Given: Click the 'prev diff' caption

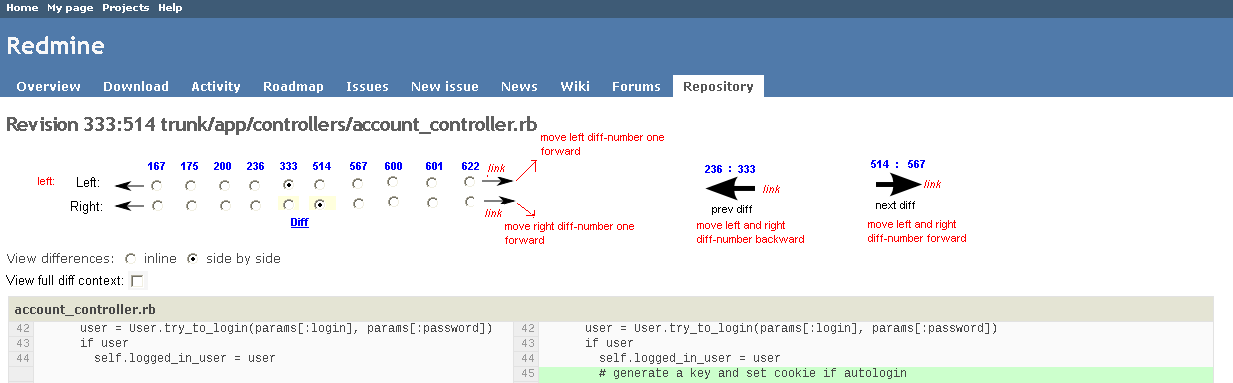Looking at the screenshot, I should [732, 209].
